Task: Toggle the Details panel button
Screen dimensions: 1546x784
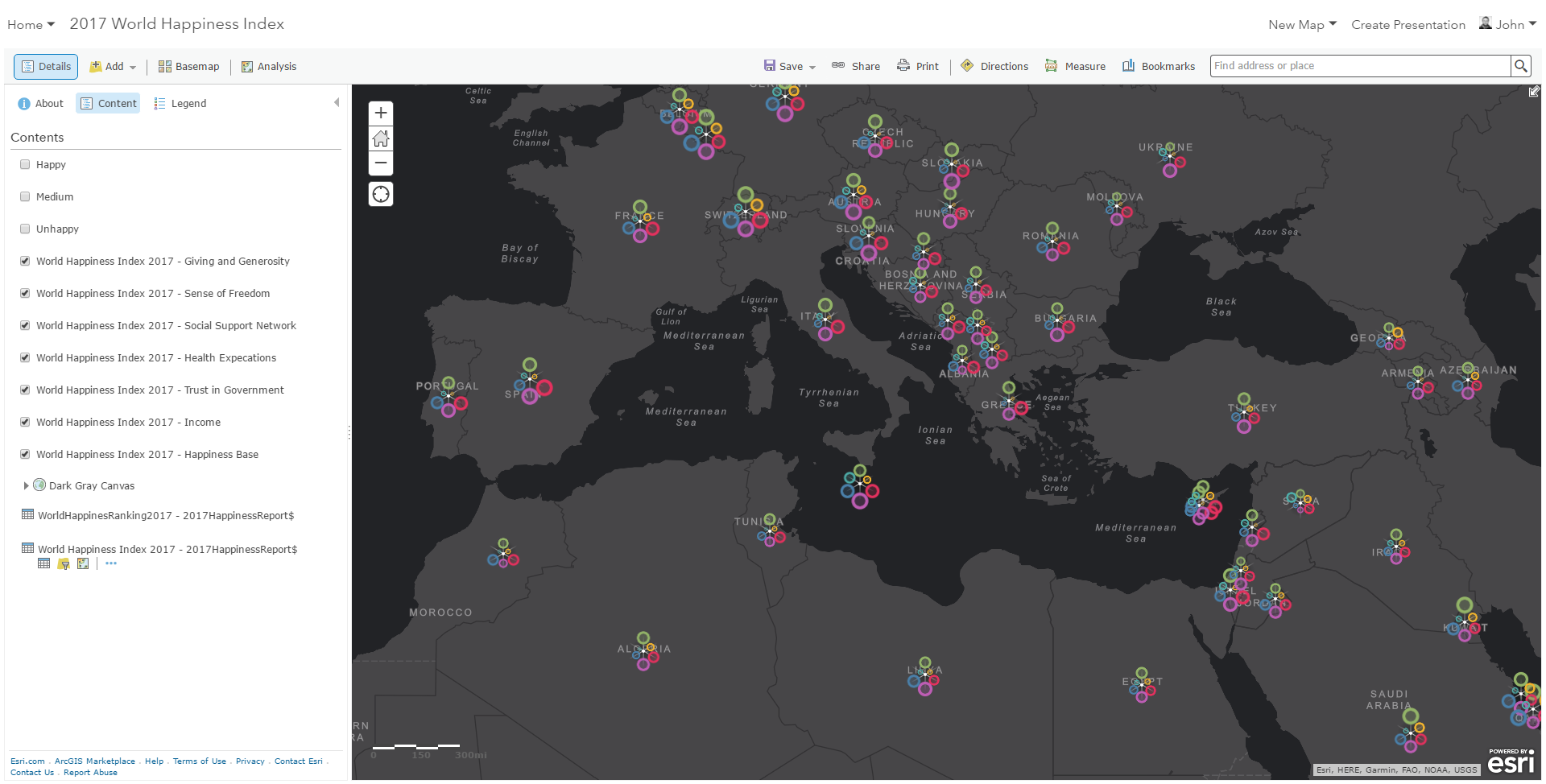Action: 46,67
